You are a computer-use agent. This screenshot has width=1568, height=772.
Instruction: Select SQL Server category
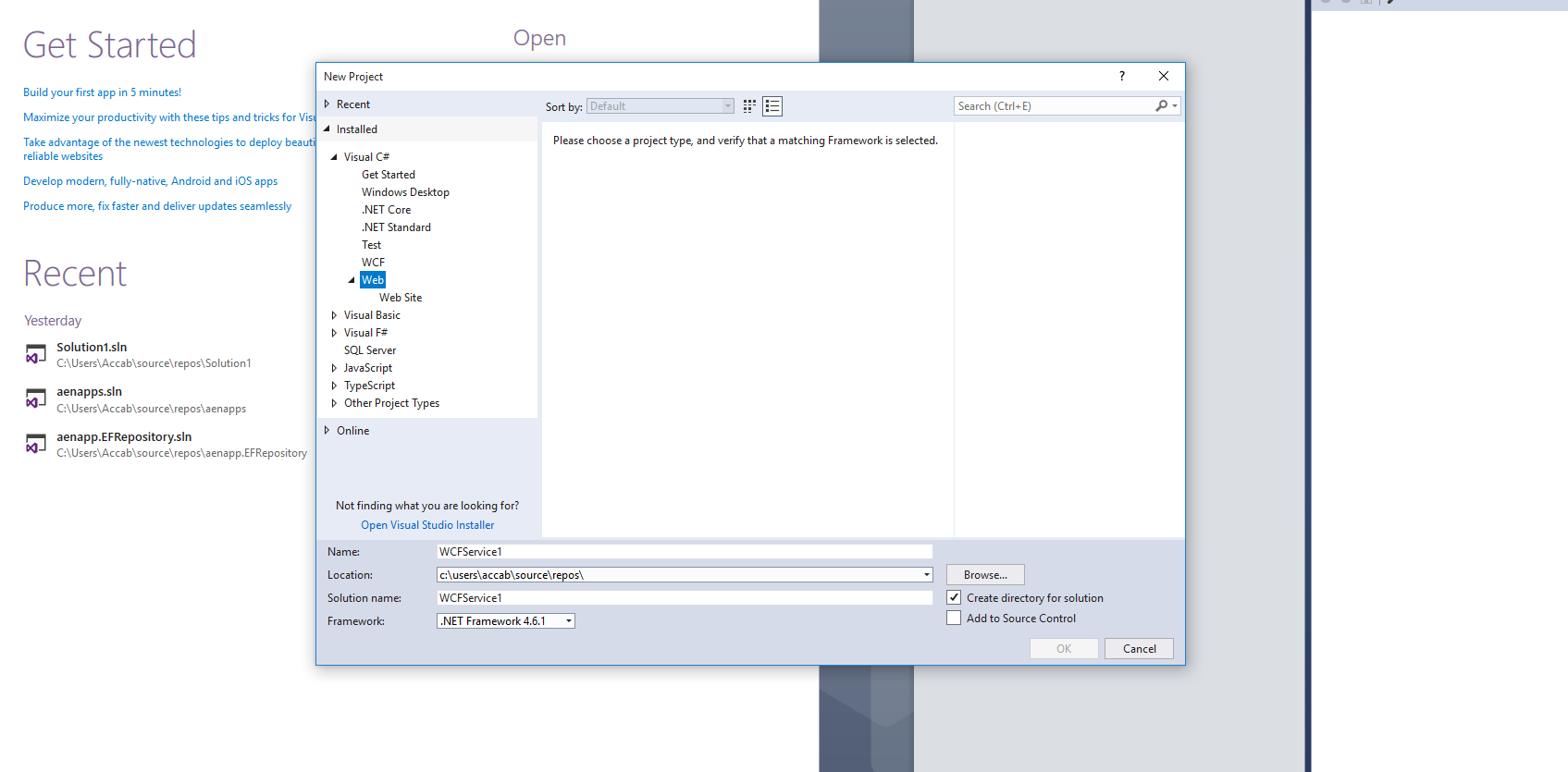click(x=370, y=350)
